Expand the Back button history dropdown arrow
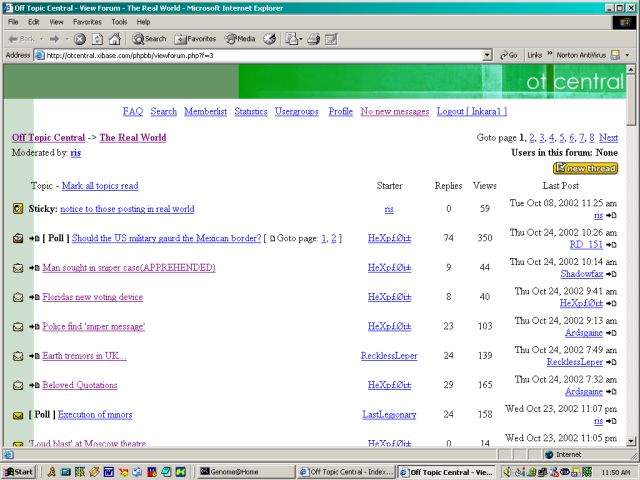Image resolution: width=640 pixels, height=480 pixels. pyautogui.click(x=41, y=39)
